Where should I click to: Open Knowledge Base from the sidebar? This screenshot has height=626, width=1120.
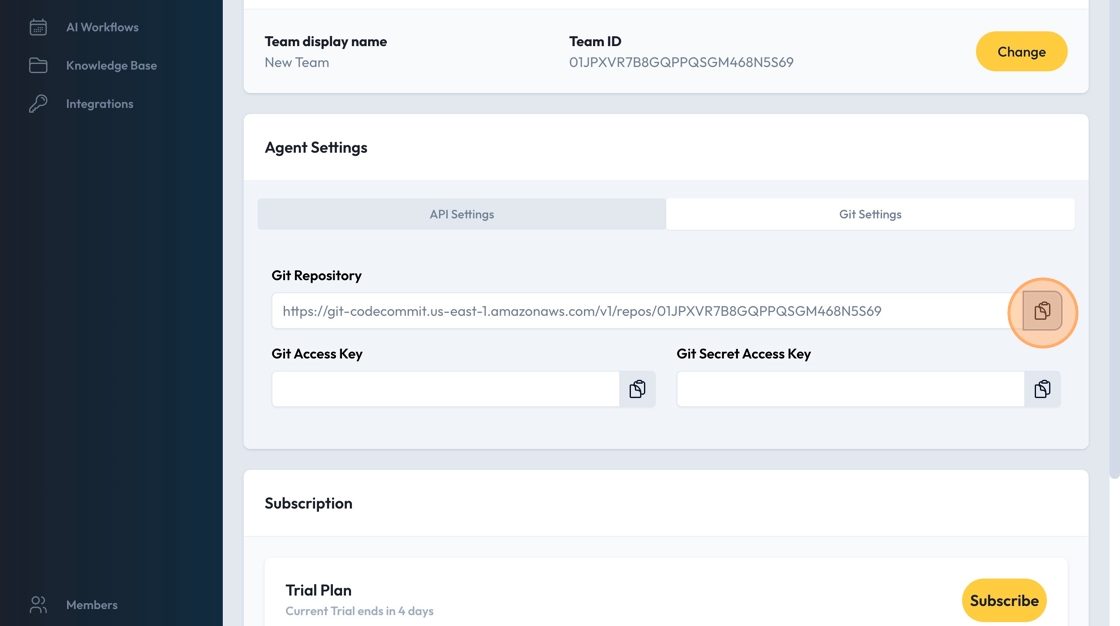coord(111,65)
